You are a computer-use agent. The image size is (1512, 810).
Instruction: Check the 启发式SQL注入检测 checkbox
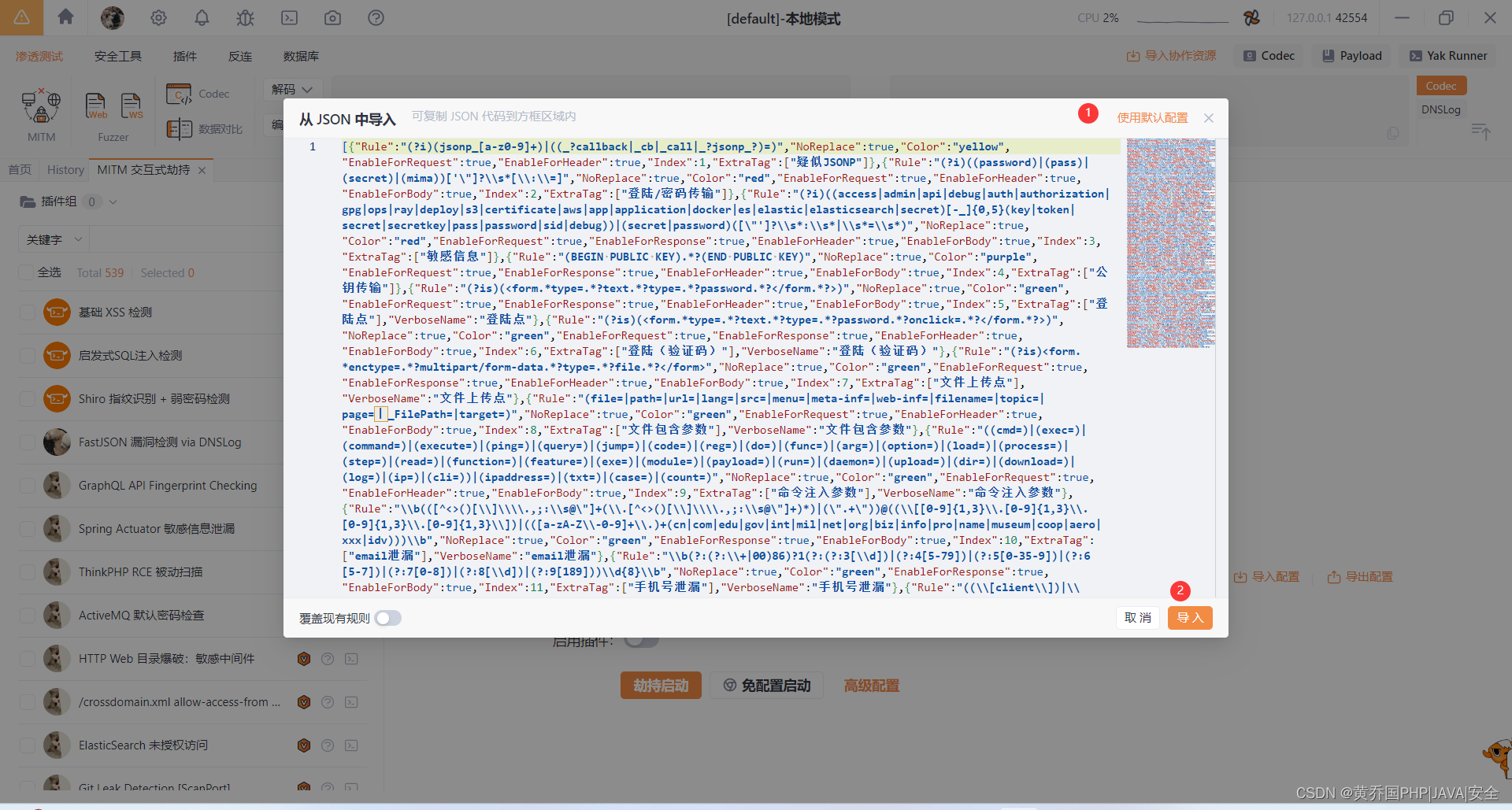27,356
